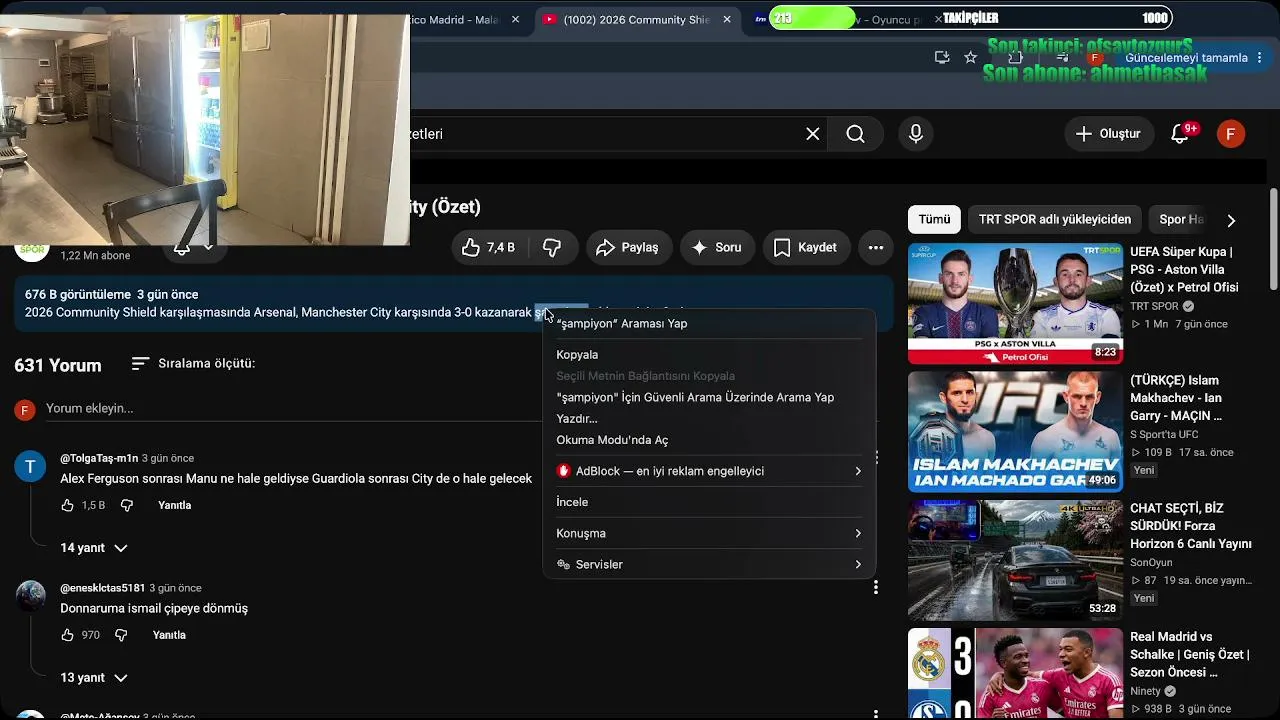The height and width of the screenshot is (720, 1280).
Task: Expand 14 yanıt replies
Action: tap(94, 548)
